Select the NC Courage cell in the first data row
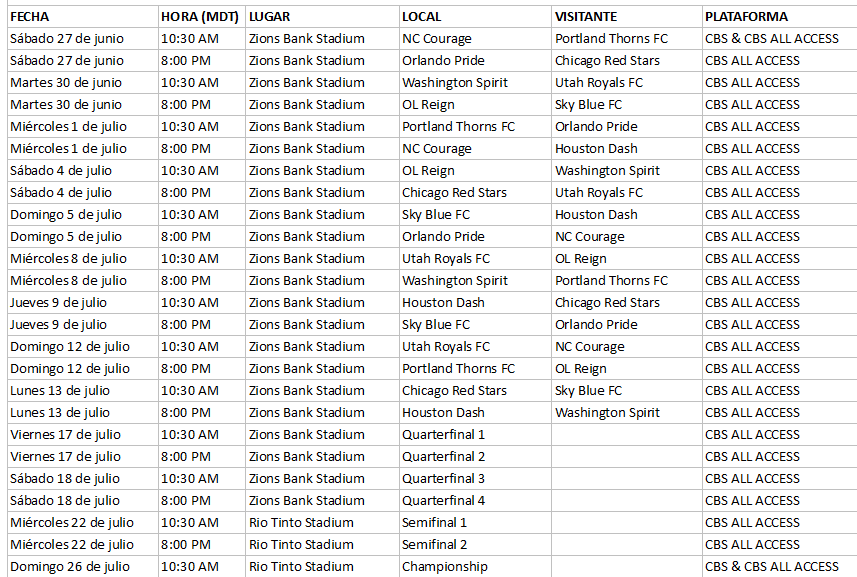Viewport: 857px width, 577px height. tap(476, 39)
